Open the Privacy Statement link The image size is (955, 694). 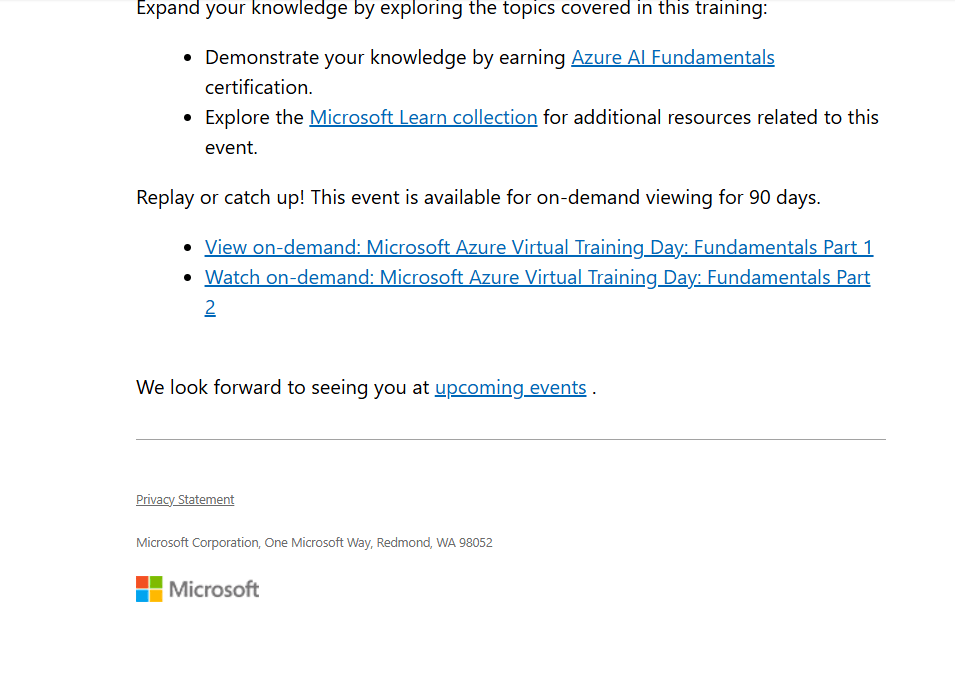coord(185,500)
